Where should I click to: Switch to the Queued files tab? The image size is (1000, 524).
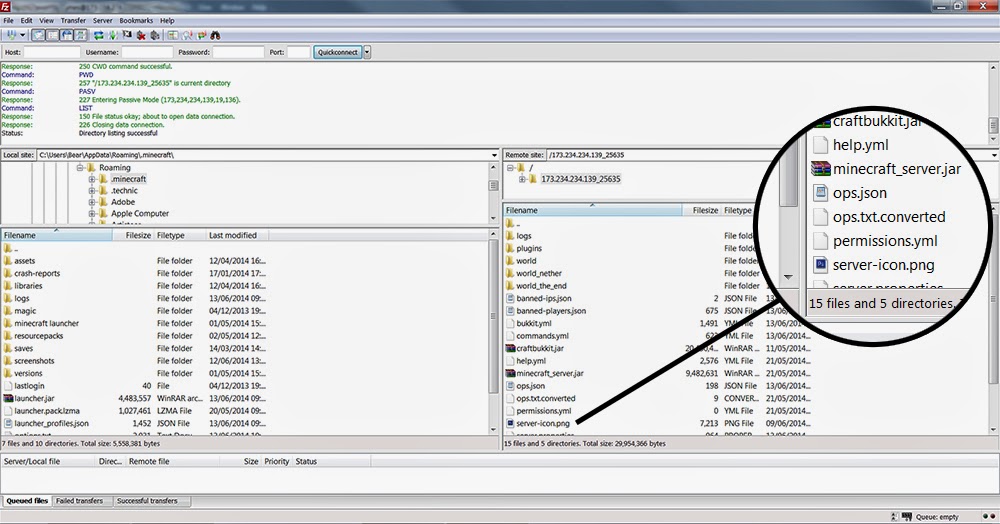(27, 501)
